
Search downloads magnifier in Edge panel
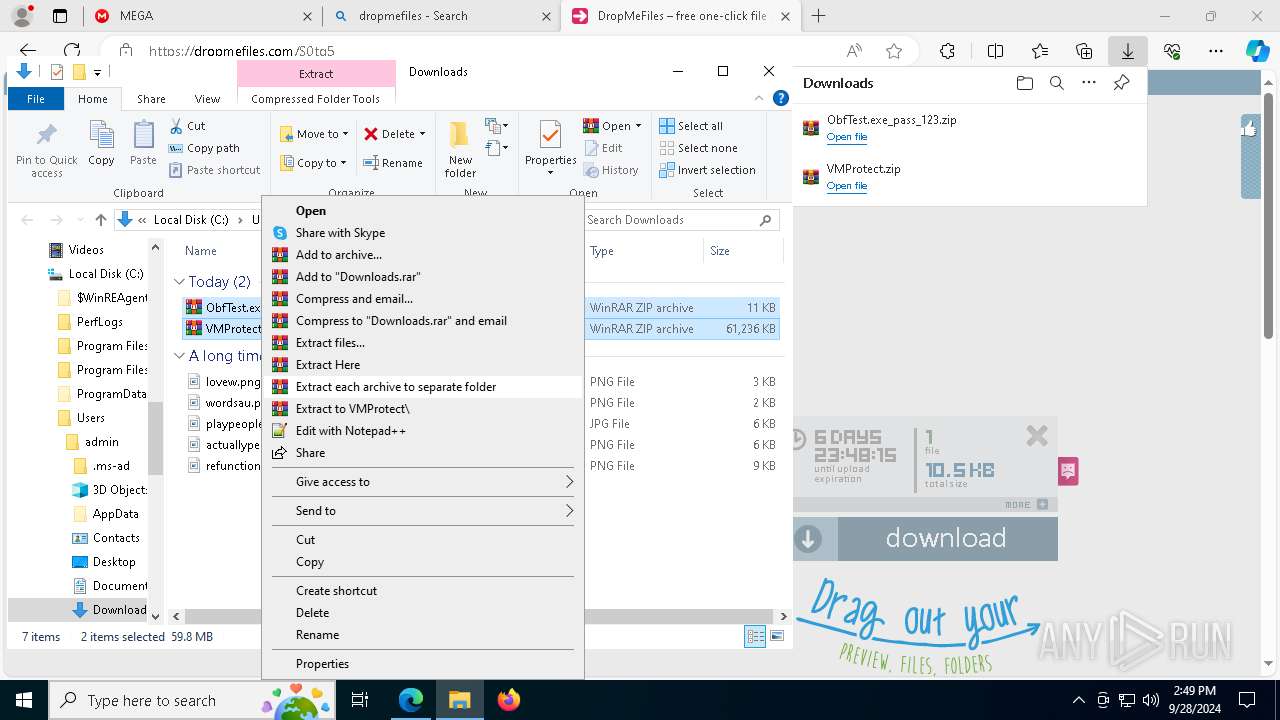point(1056,83)
